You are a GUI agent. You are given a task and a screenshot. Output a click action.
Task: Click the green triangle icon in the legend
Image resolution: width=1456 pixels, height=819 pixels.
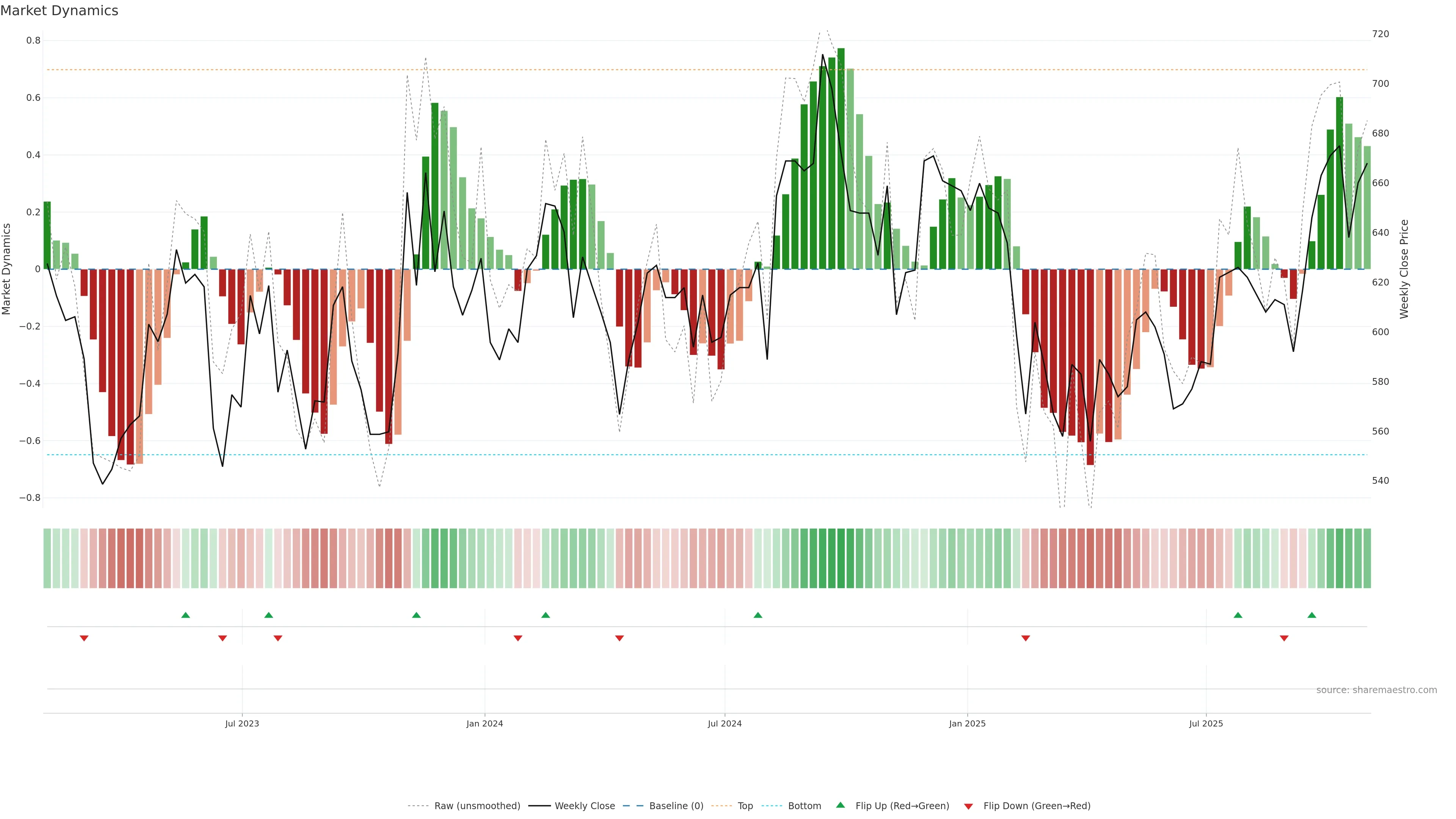[841, 805]
